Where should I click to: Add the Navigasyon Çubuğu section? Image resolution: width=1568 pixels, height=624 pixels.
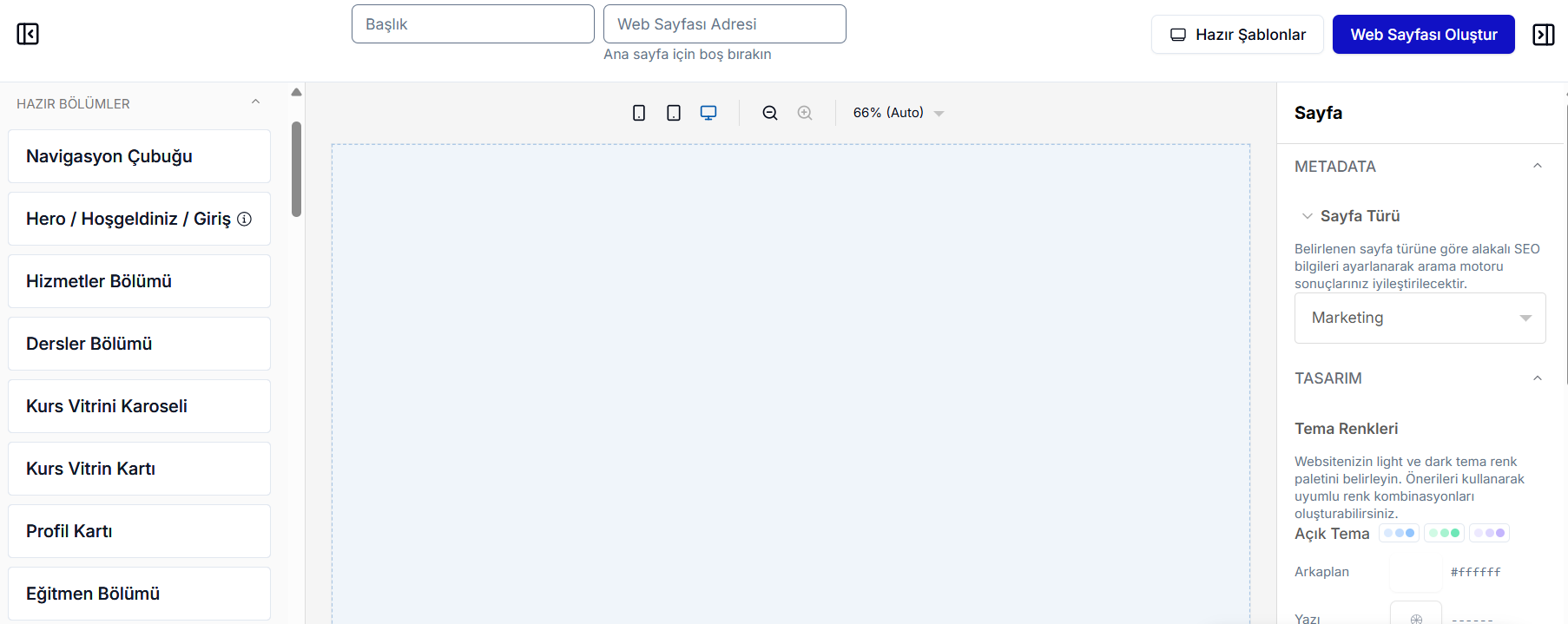point(139,156)
